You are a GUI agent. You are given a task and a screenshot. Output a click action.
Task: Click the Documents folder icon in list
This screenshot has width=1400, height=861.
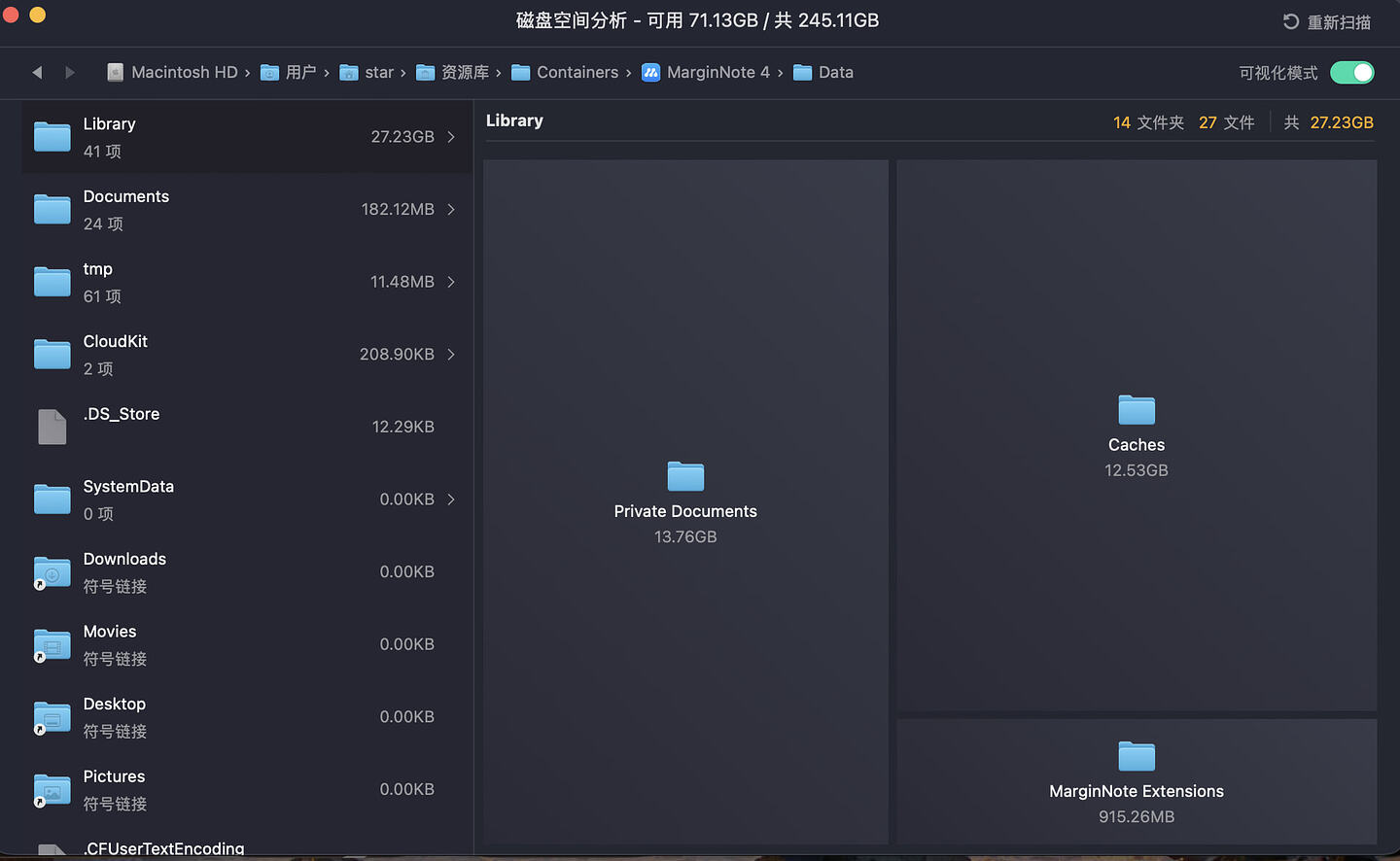[52, 209]
